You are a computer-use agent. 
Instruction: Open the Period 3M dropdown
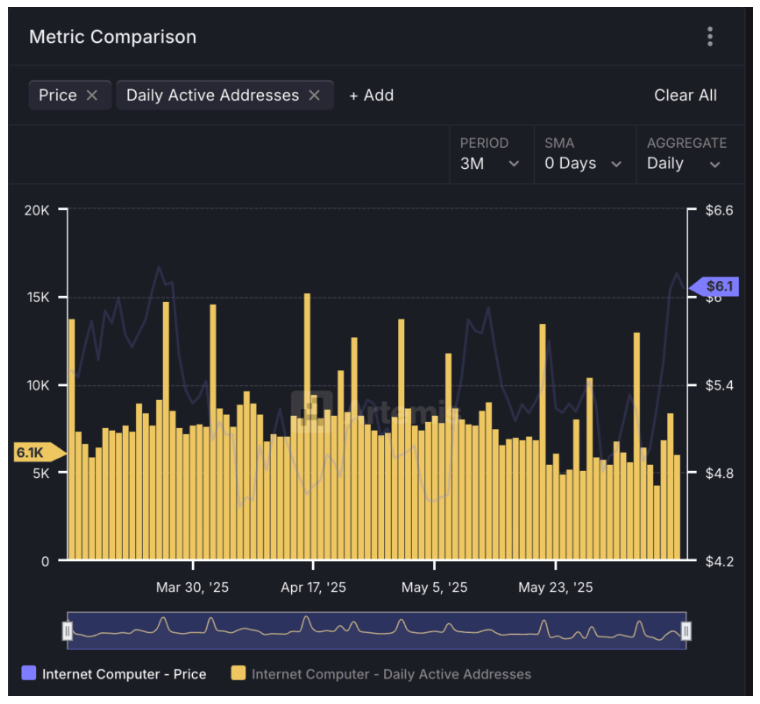tap(489, 163)
